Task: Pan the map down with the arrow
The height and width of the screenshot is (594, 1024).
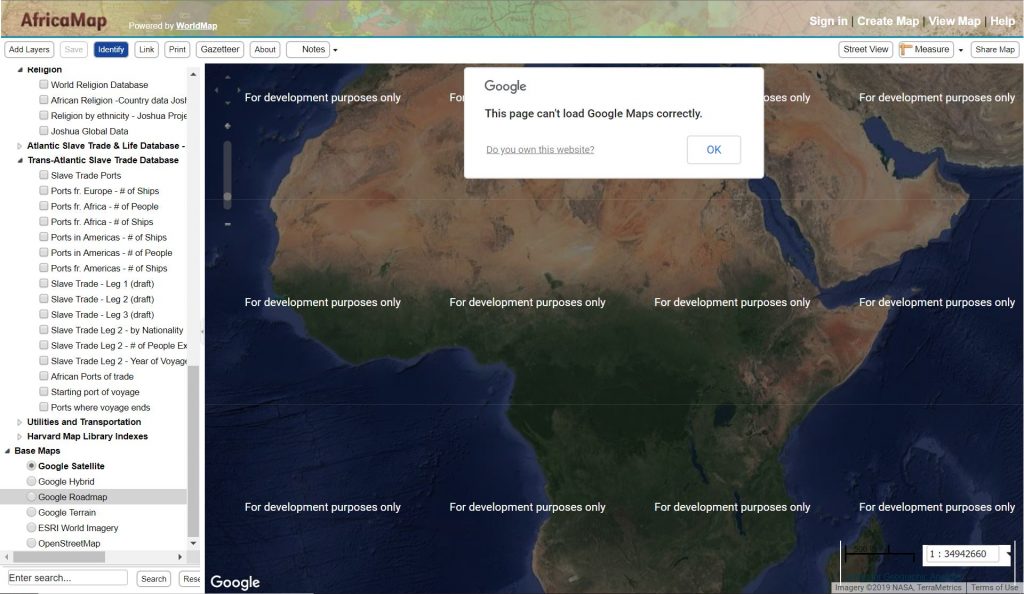Action: tap(227, 102)
